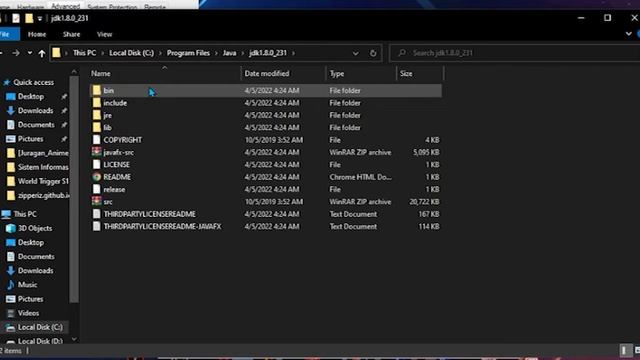Click the forward navigation arrow

[16, 53]
